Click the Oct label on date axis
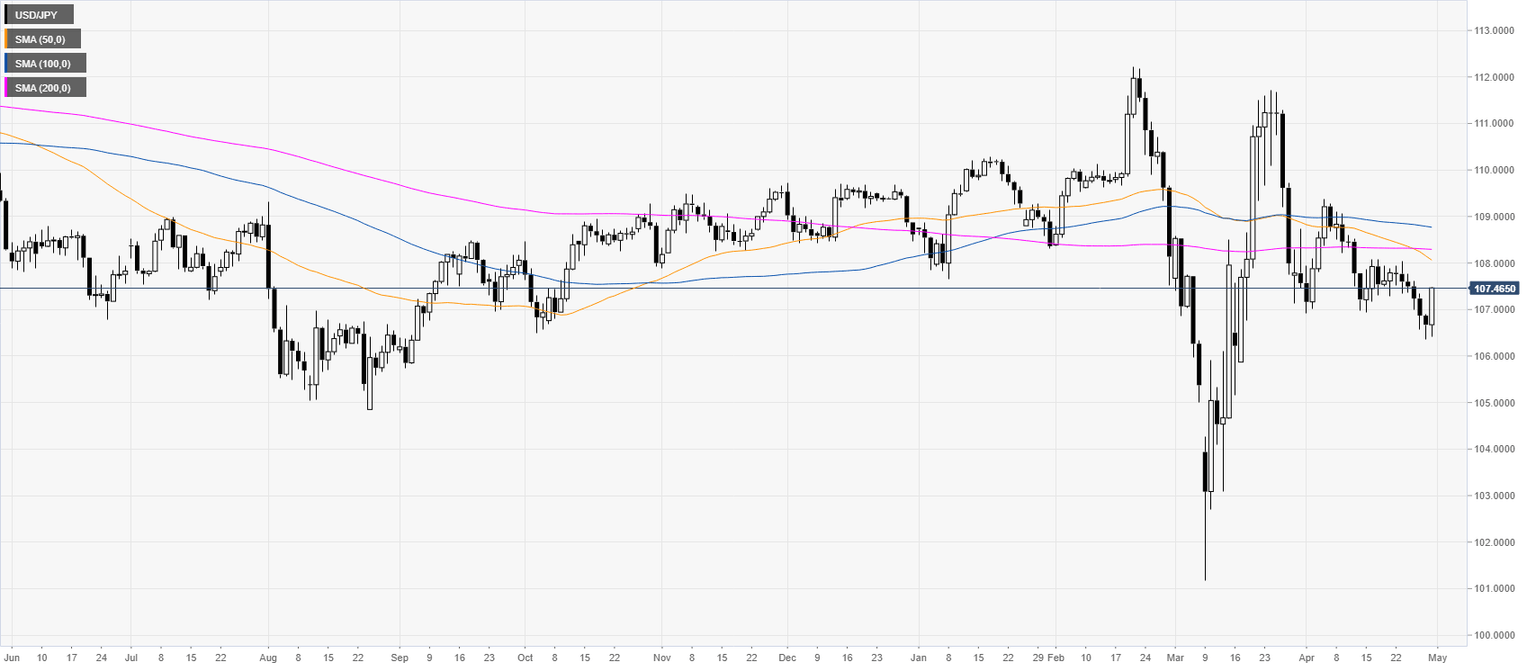This screenshot has width=1536, height=669. pyautogui.click(x=526, y=659)
